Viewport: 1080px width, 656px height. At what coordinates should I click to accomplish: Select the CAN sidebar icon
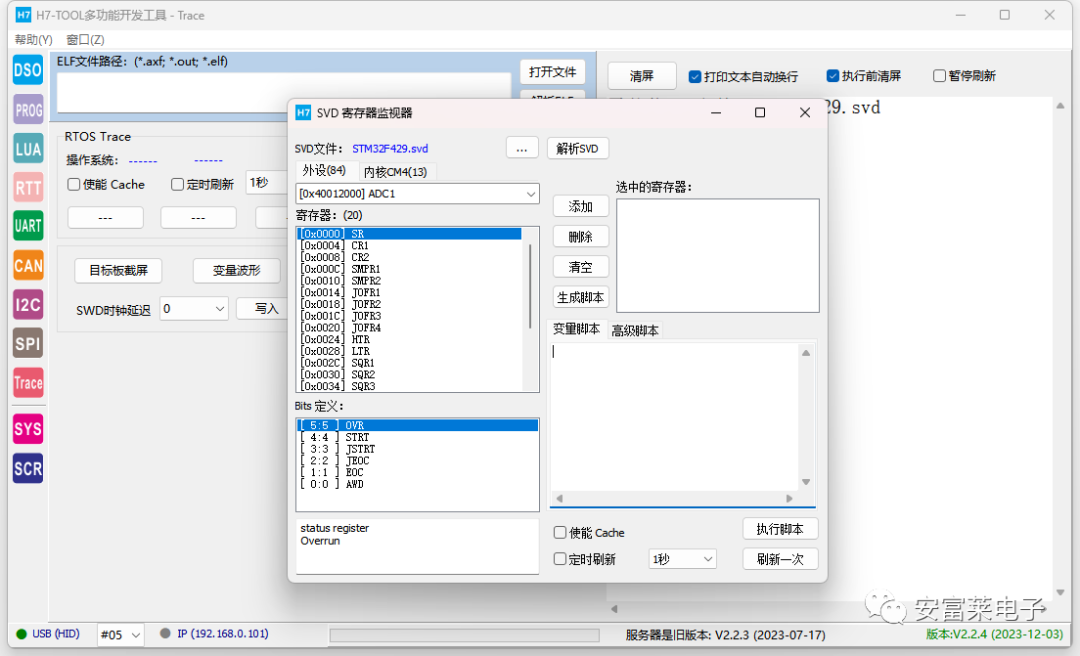click(28, 265)
